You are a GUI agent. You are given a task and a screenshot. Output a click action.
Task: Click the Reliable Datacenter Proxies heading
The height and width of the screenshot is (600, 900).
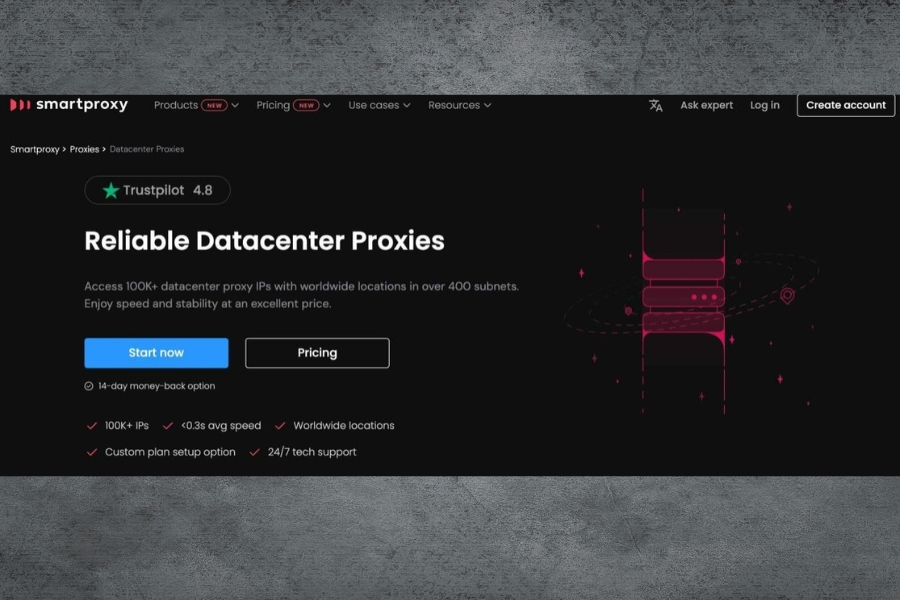click(x=264, y=241)
